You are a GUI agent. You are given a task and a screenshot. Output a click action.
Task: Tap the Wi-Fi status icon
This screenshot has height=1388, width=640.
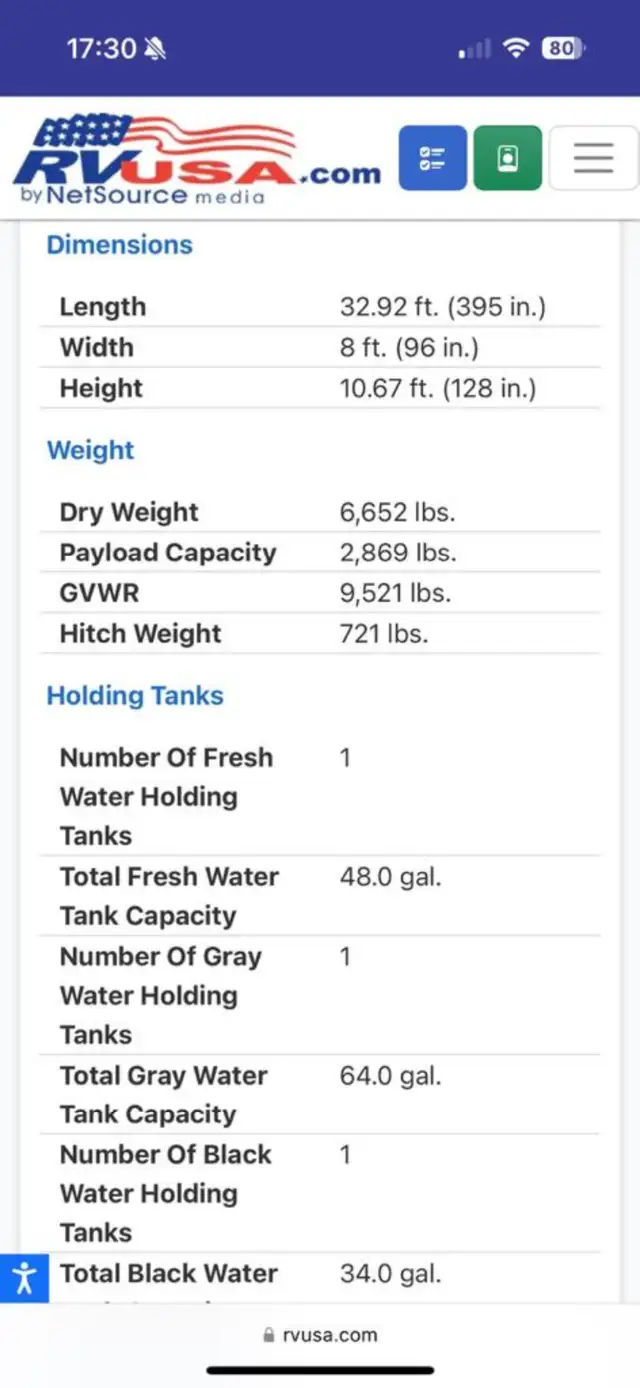pyautogui.click(x=516, y=48)
